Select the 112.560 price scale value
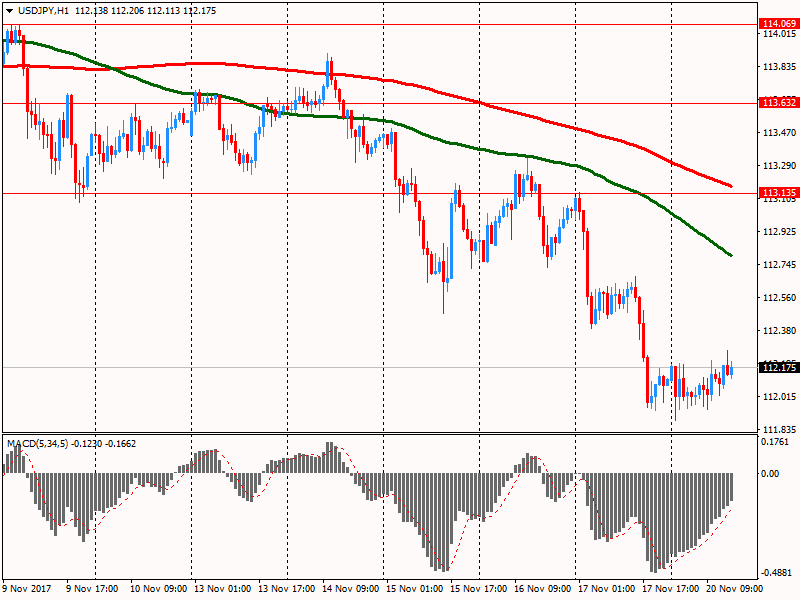800x600 pixels. point(779,298)
